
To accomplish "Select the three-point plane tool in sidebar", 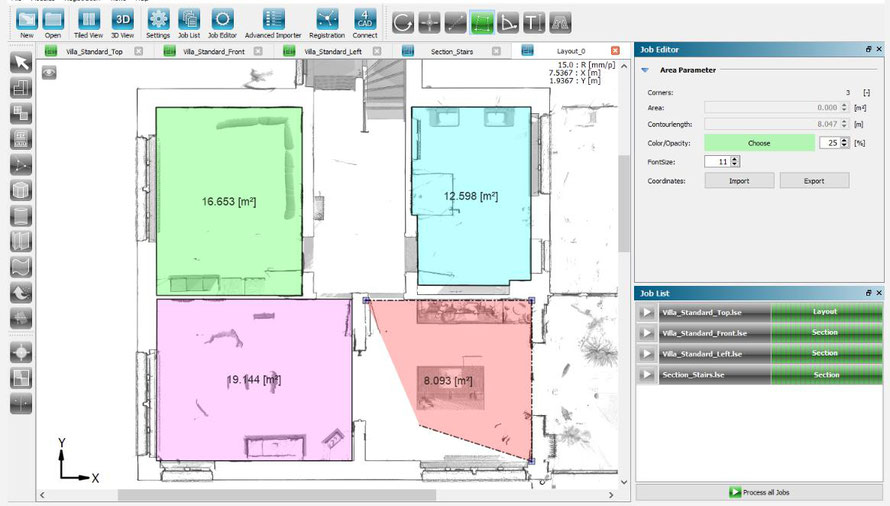I will coord(21,165).
